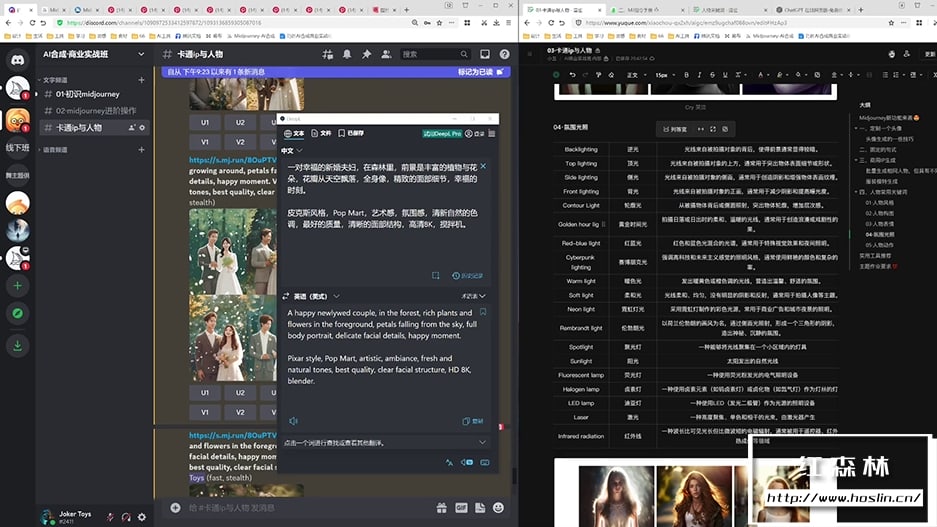Invite people icon on 卡通ip与人物 channel
Image resolution: width=937 pixels, height=527 pixels.
[131, 128]
